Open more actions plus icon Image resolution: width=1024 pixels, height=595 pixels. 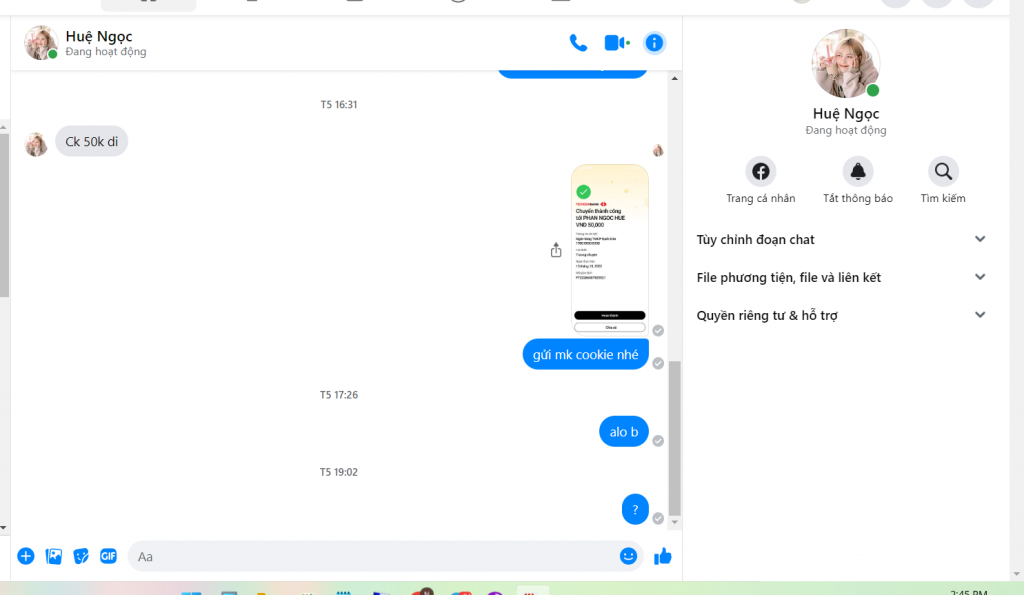coord(26,556)
